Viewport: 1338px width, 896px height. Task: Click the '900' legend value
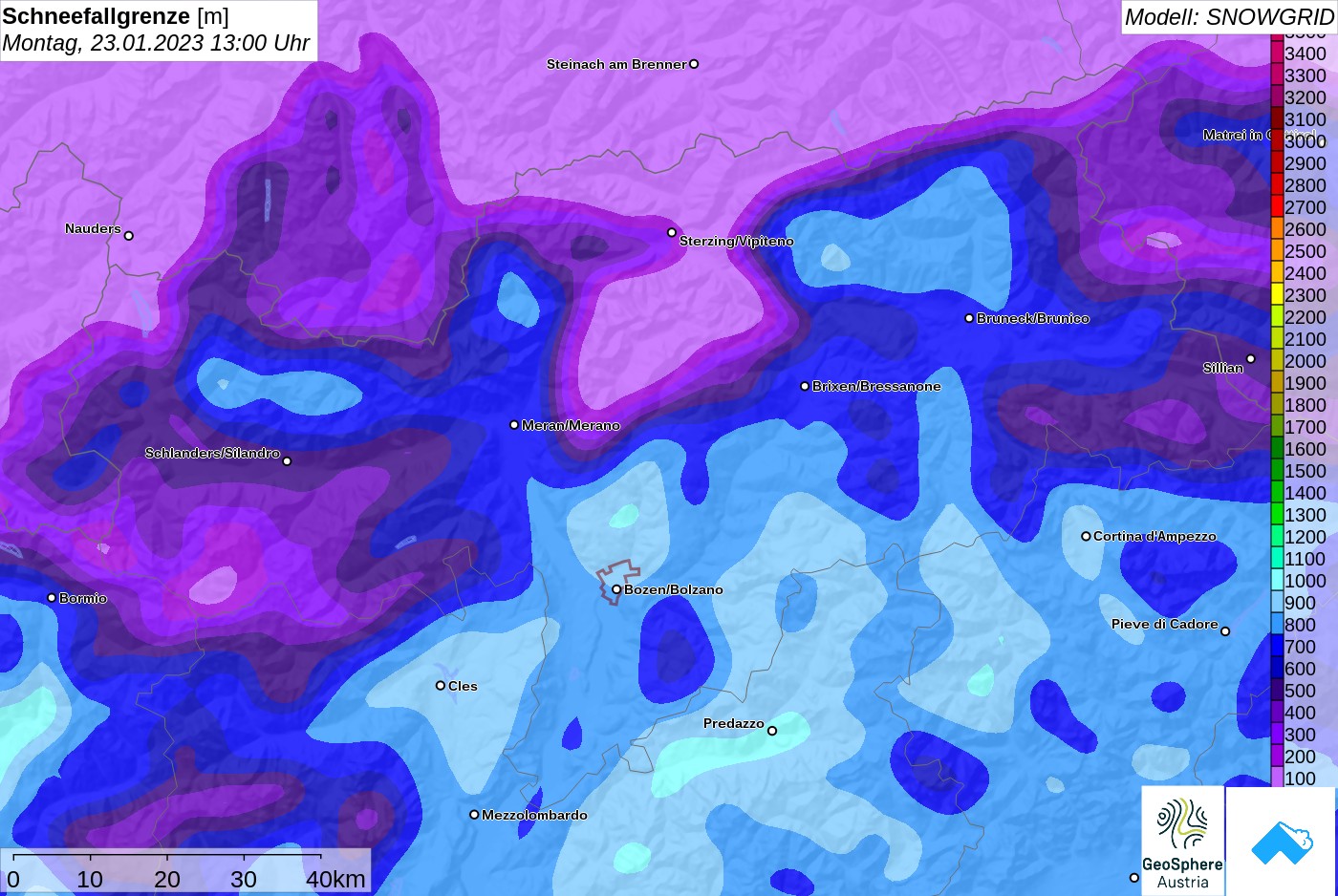pos(1300,603)
